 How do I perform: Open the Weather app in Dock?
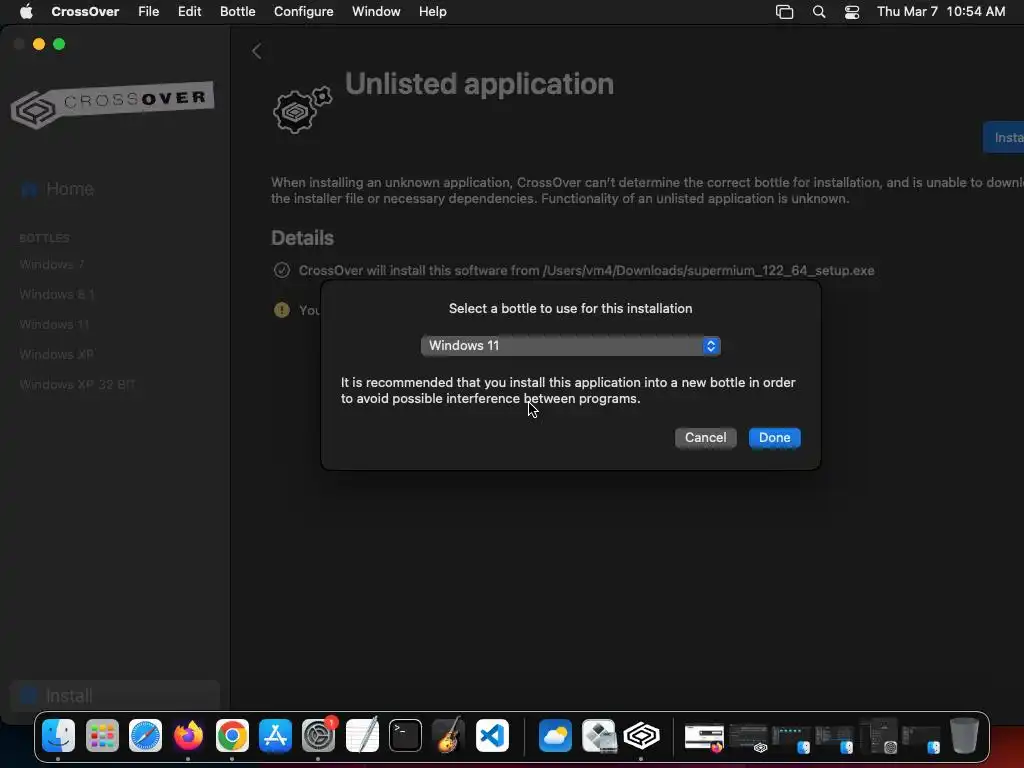click(x=555, y=735)
